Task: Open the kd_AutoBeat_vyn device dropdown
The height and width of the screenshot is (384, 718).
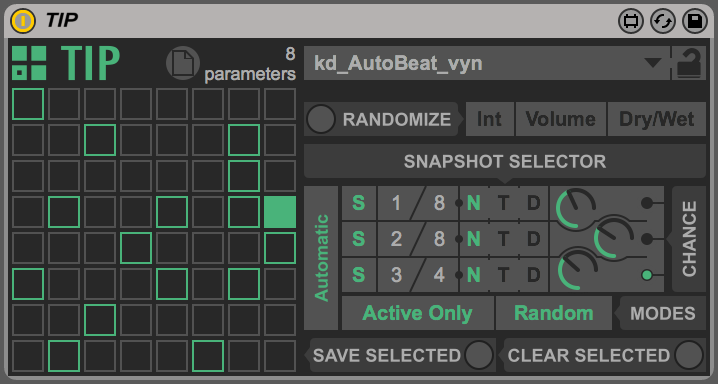Action: click(487, 63)
